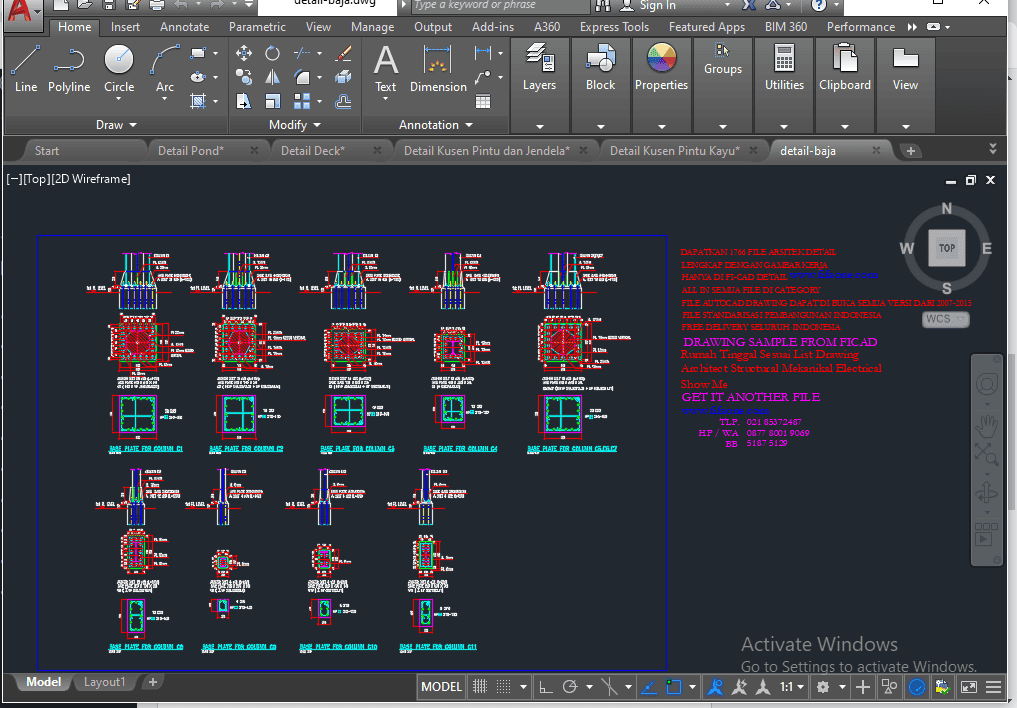Screen dimensions: 1017x708
Task: Select the Line drawing tool
Action: point(26,68)
